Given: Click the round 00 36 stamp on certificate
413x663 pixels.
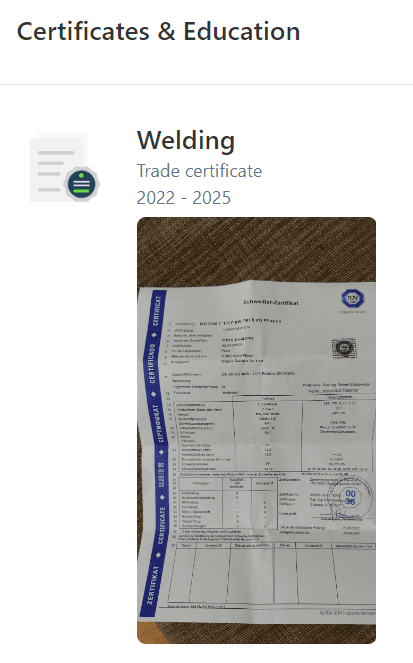Looking at the screenshot, I should pos(350,497).
